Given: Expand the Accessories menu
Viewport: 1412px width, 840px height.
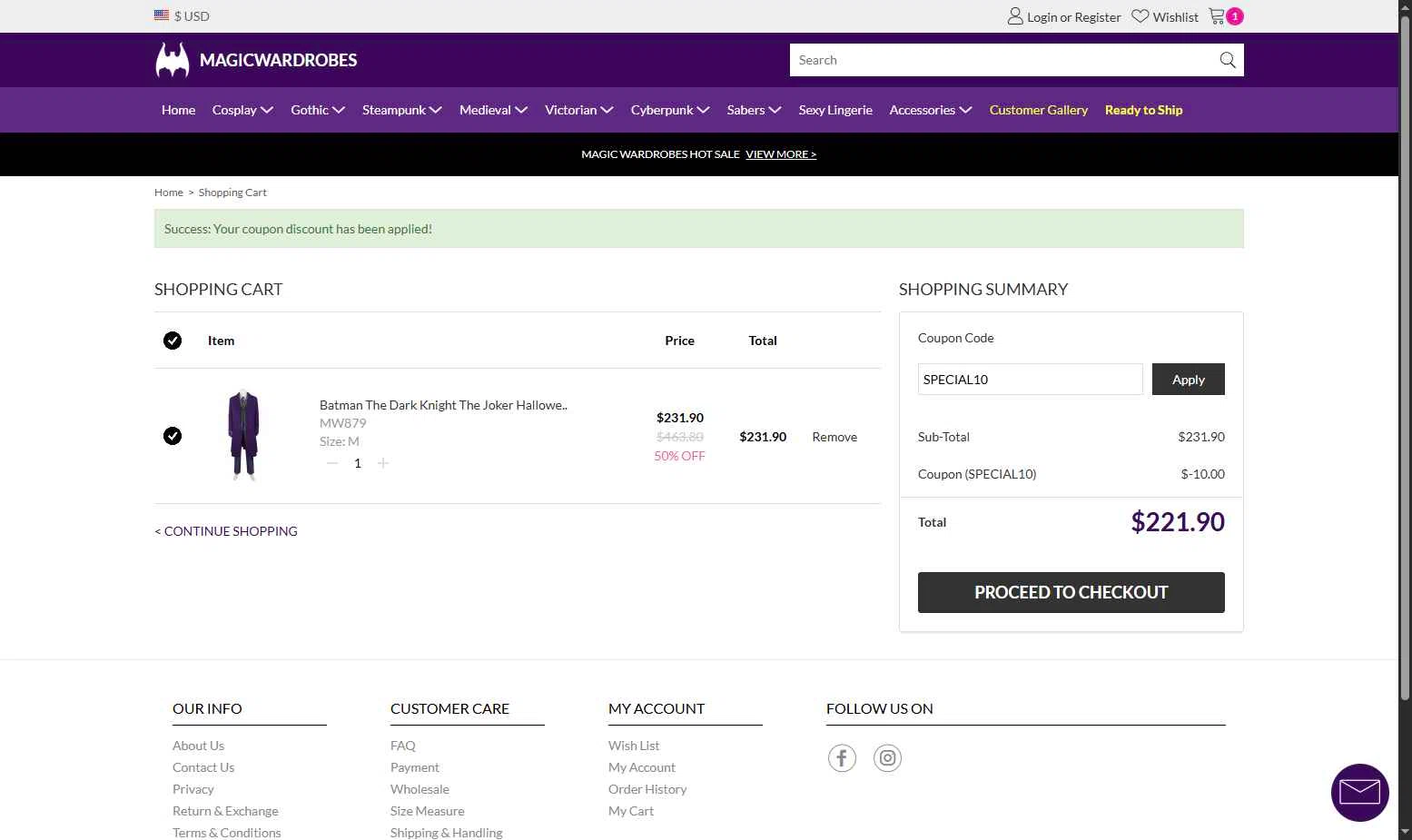Looking at the screenshot, I should [x=931, y=110].
